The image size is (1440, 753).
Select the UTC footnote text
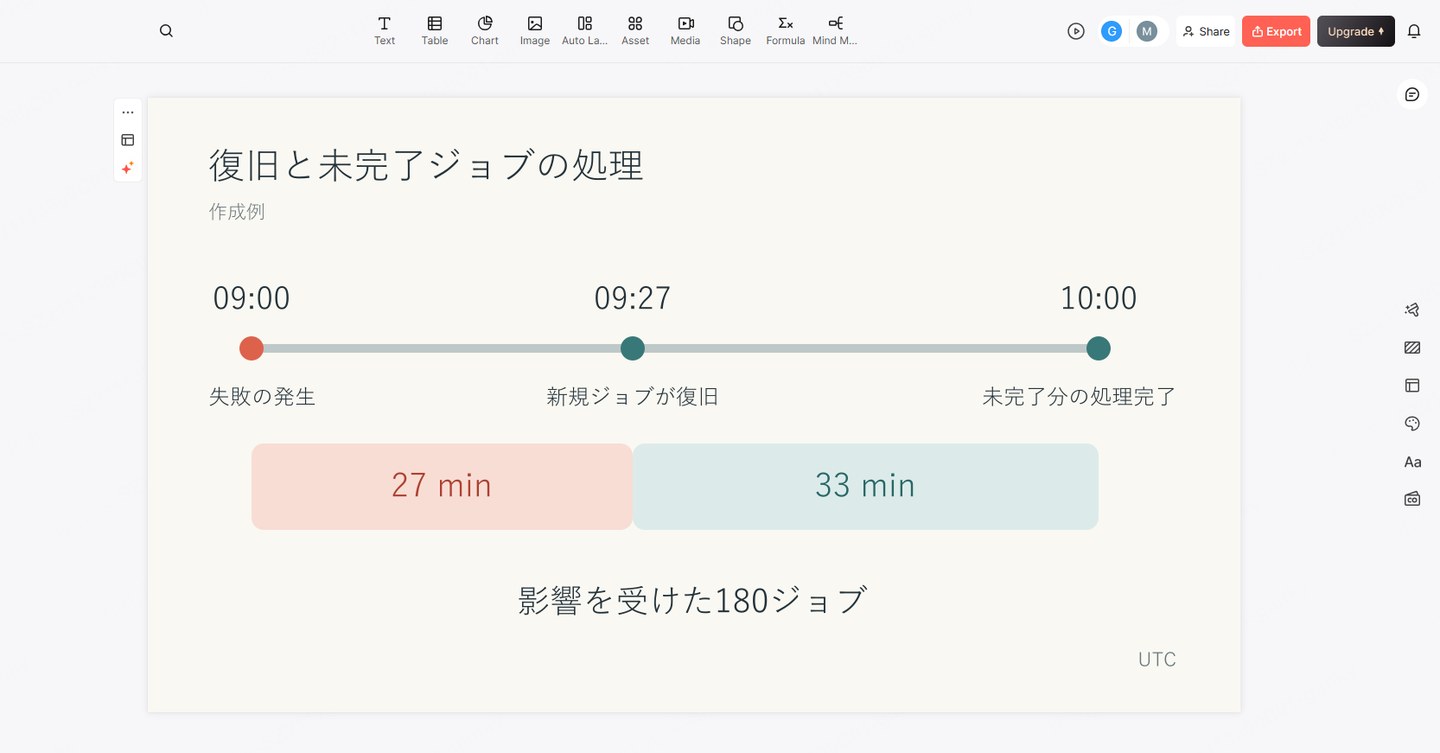pyautogui.click(x=1157, y=660)
